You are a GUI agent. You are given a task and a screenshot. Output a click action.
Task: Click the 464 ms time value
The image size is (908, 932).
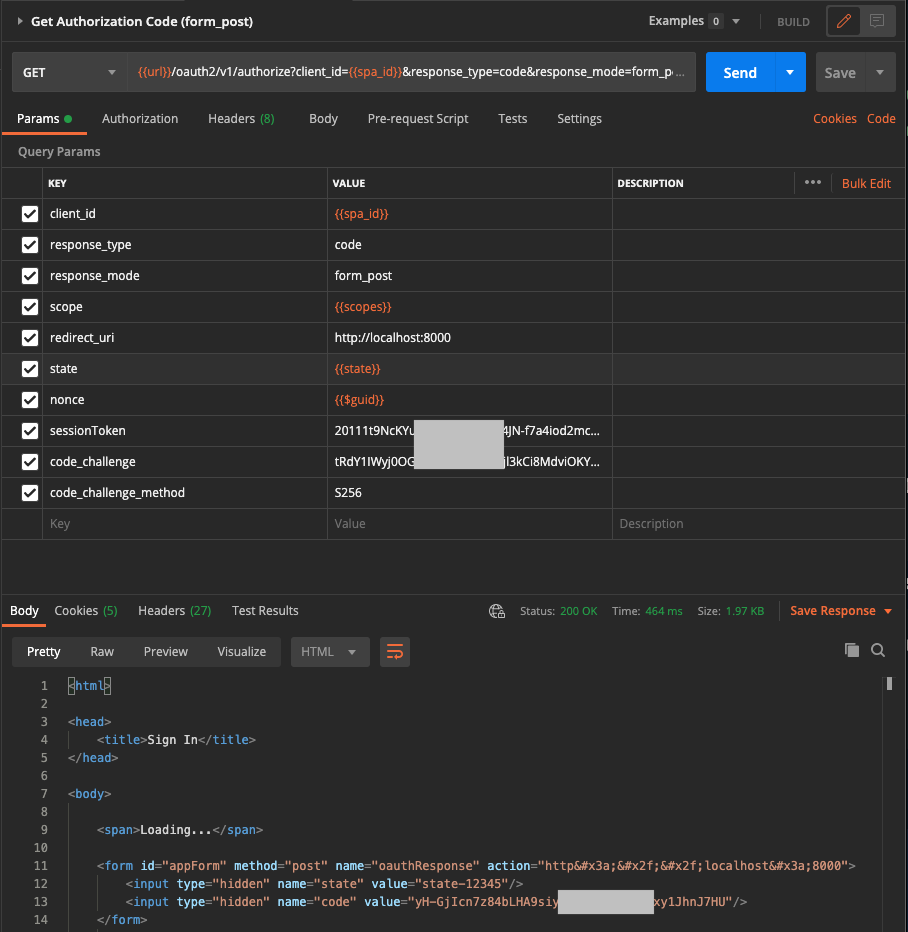(x=663, y=611)
